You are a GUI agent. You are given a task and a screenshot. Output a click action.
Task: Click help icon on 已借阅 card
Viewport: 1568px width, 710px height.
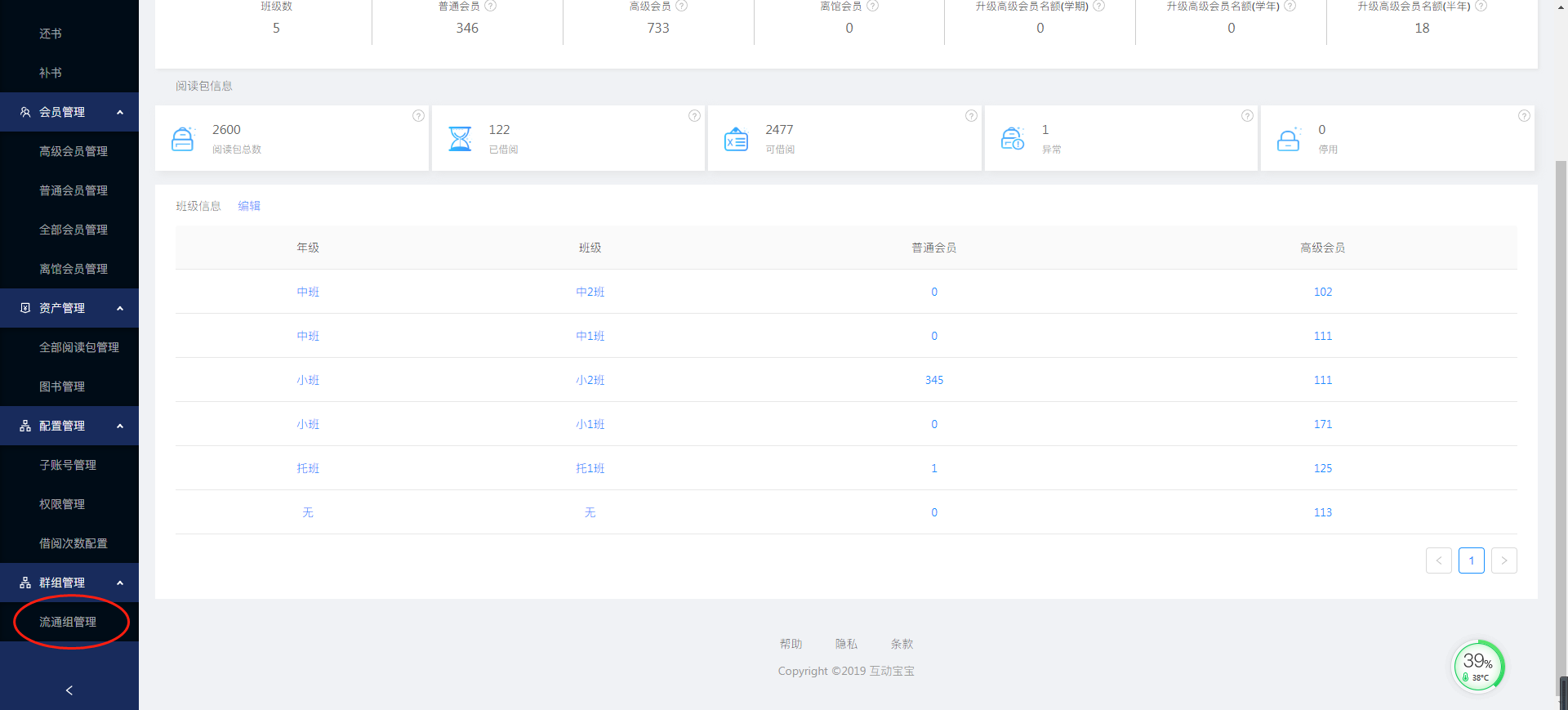pos(694,116)
